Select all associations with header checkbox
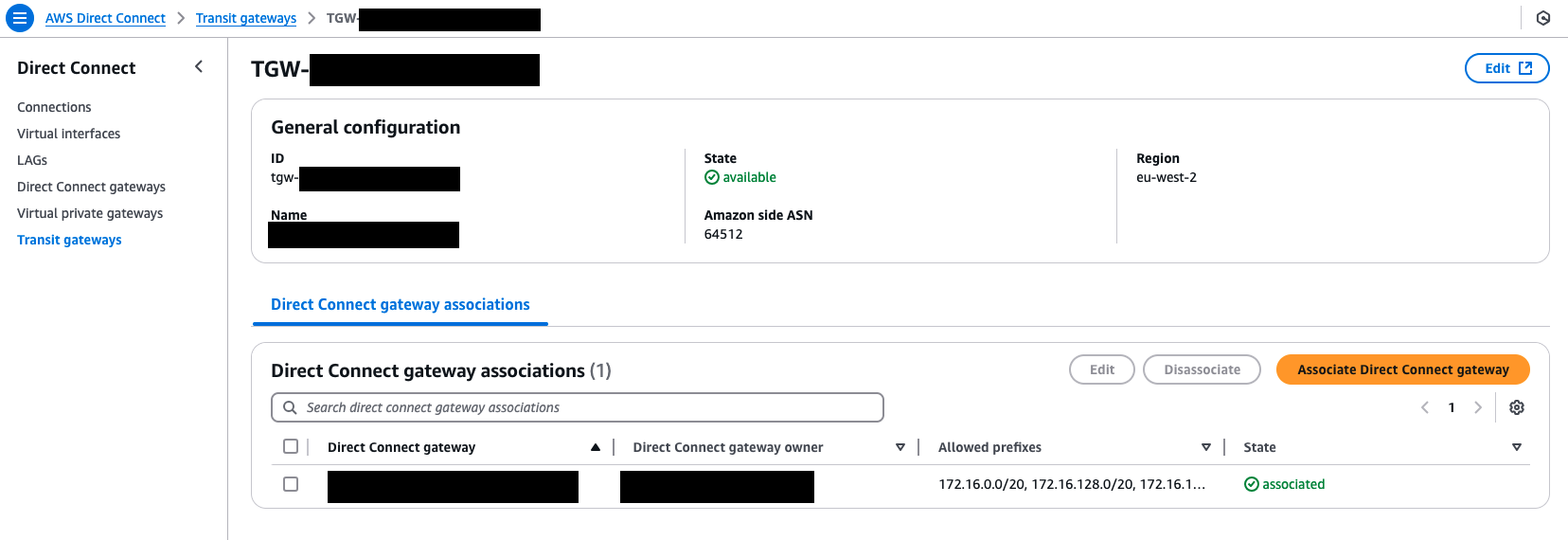1568x540 pixels. 291,446
